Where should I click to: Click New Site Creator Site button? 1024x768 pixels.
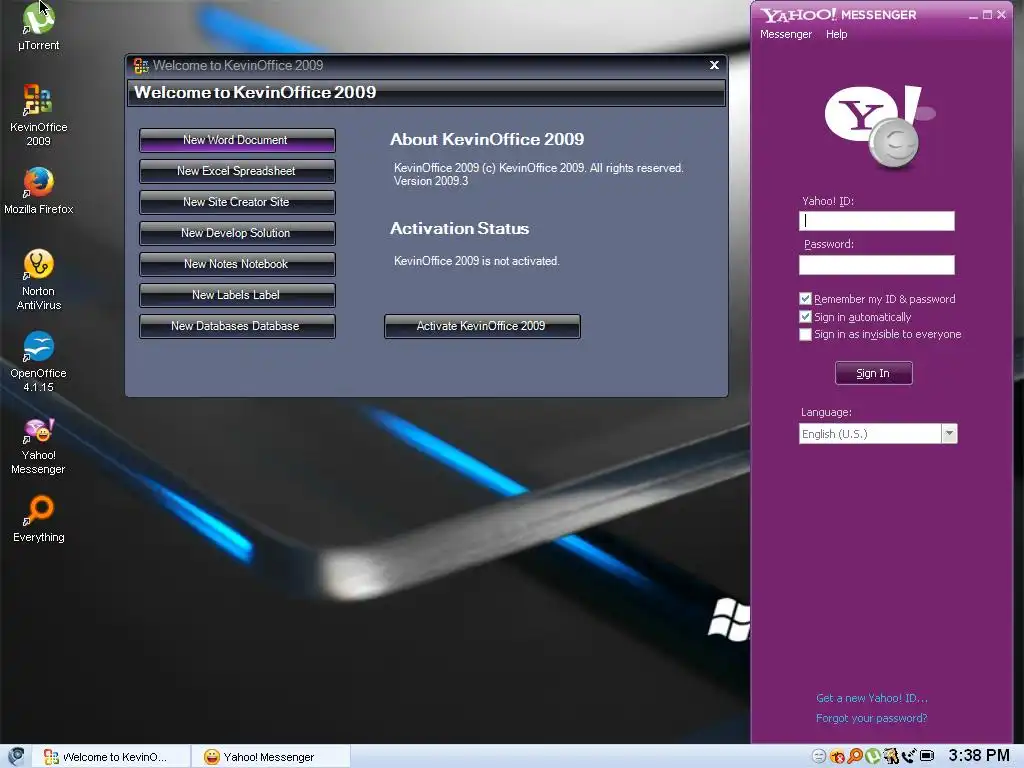click(x=237, y=202)
